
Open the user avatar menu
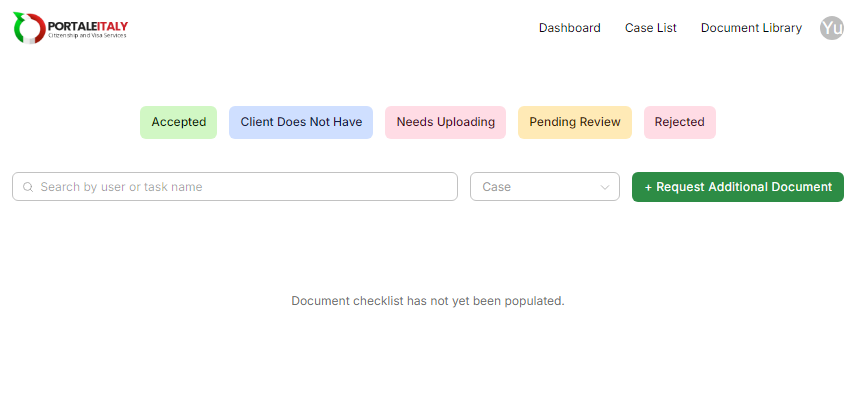(832, 28)
